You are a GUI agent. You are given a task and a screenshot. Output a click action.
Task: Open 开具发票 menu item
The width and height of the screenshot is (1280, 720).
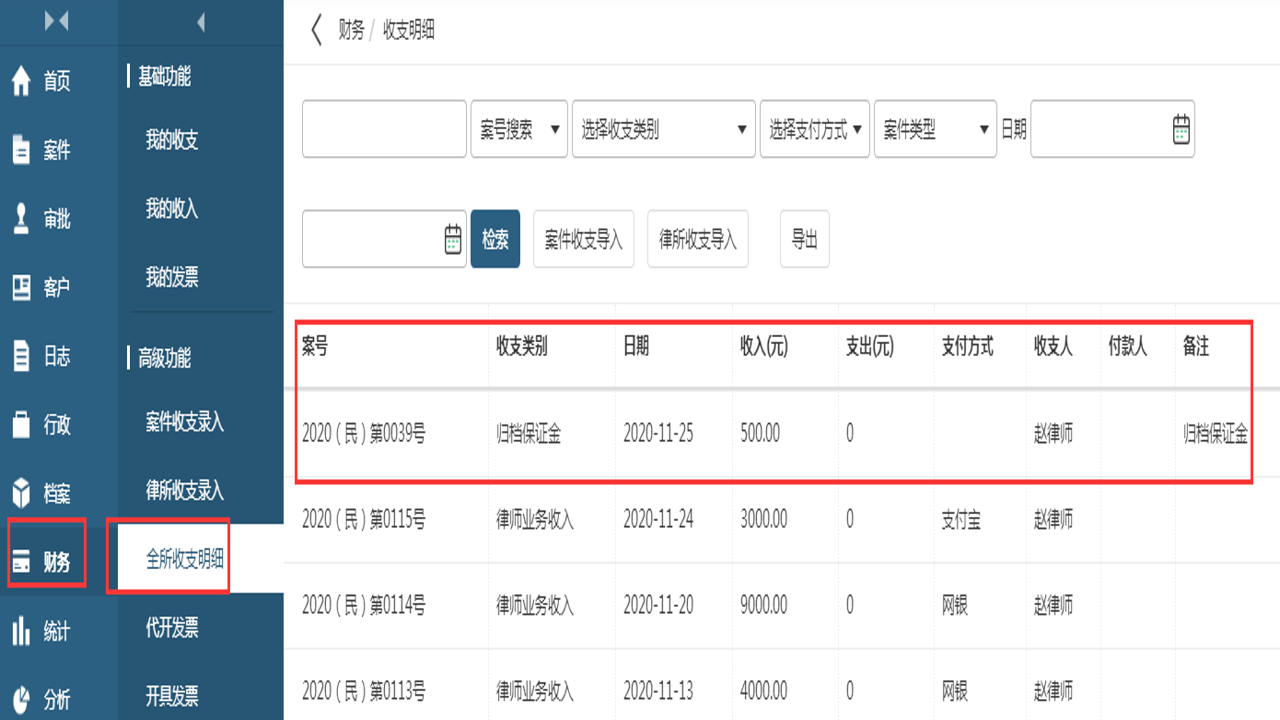click(x=172, y=696)
